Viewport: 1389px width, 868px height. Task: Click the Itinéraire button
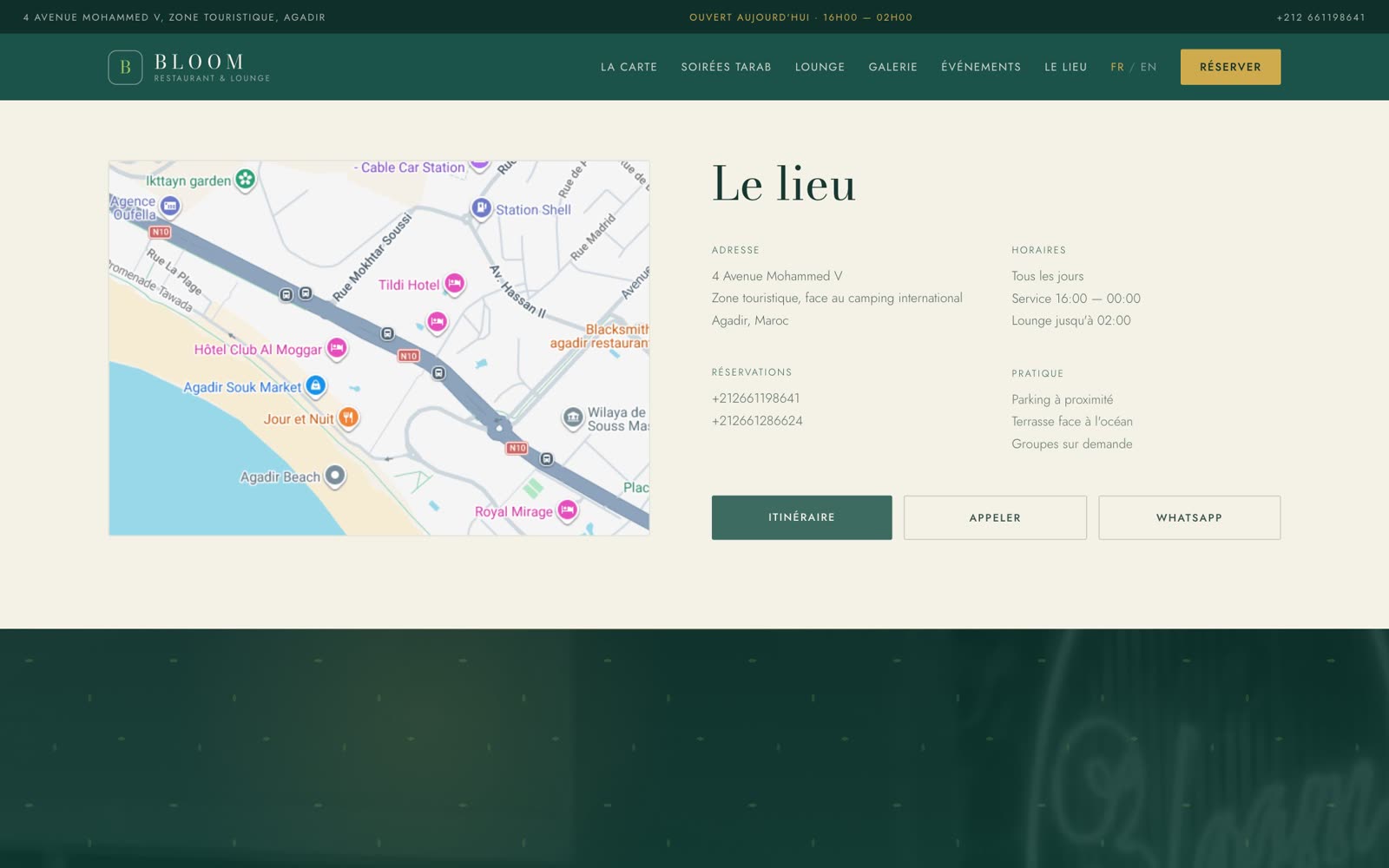[x=801, y=517]
